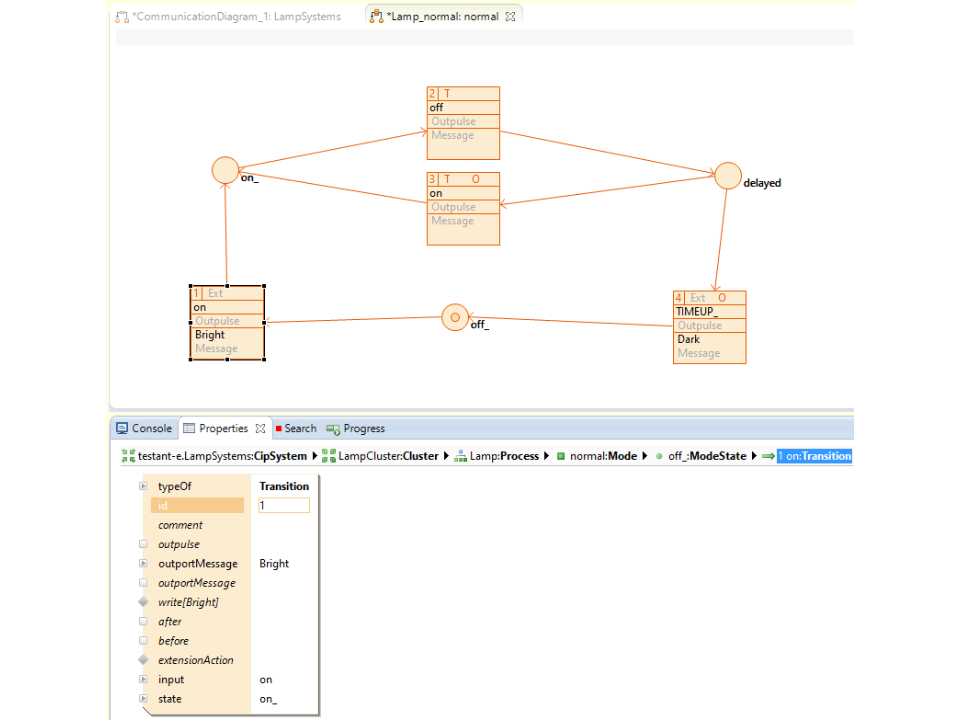Select the on_ state circle

point(226,170)
